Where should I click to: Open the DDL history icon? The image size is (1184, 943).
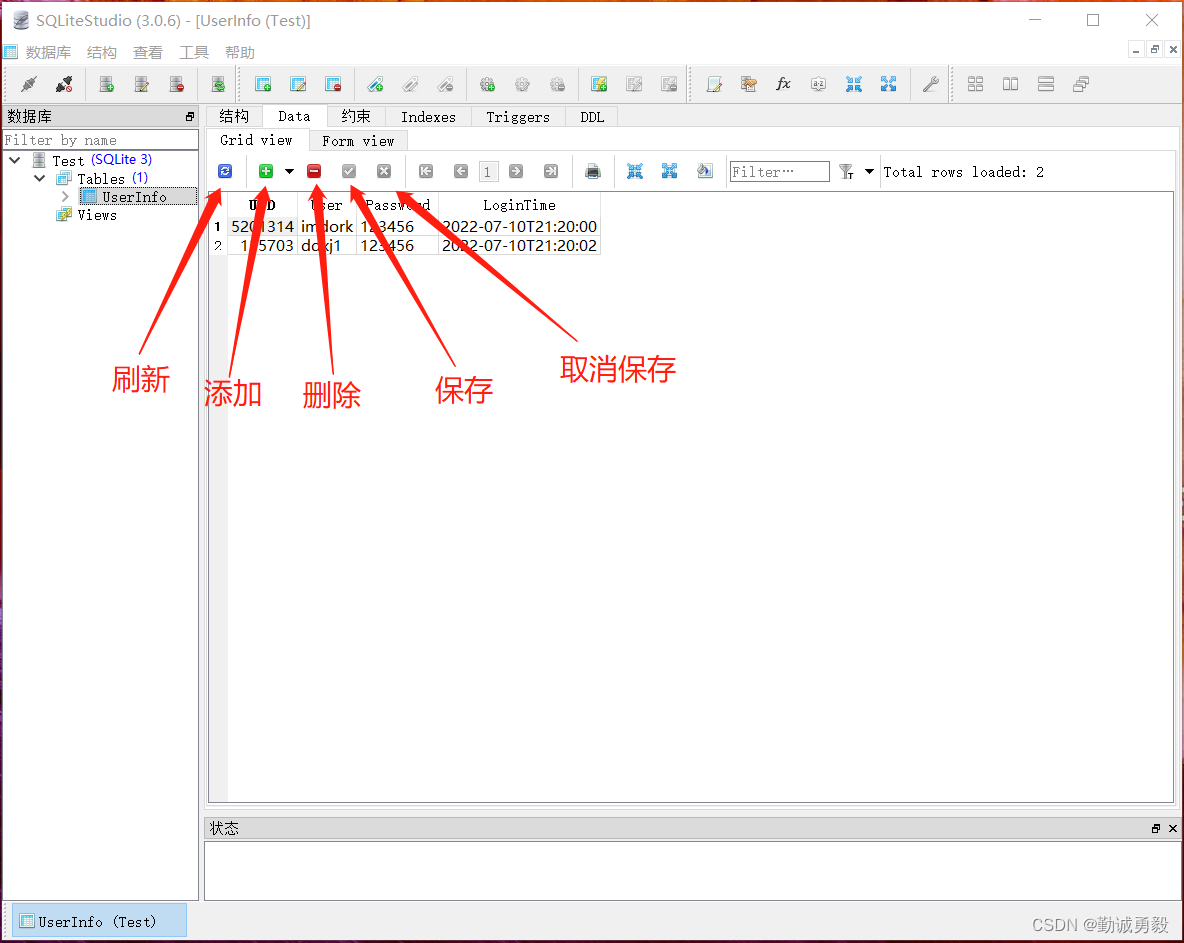coord(749,84)
